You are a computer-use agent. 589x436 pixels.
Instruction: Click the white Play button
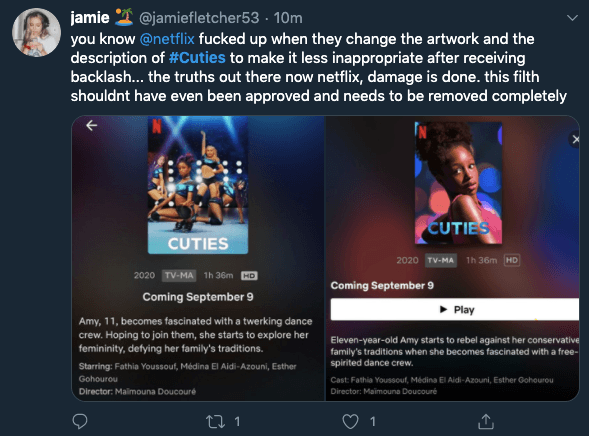point(455,309)
